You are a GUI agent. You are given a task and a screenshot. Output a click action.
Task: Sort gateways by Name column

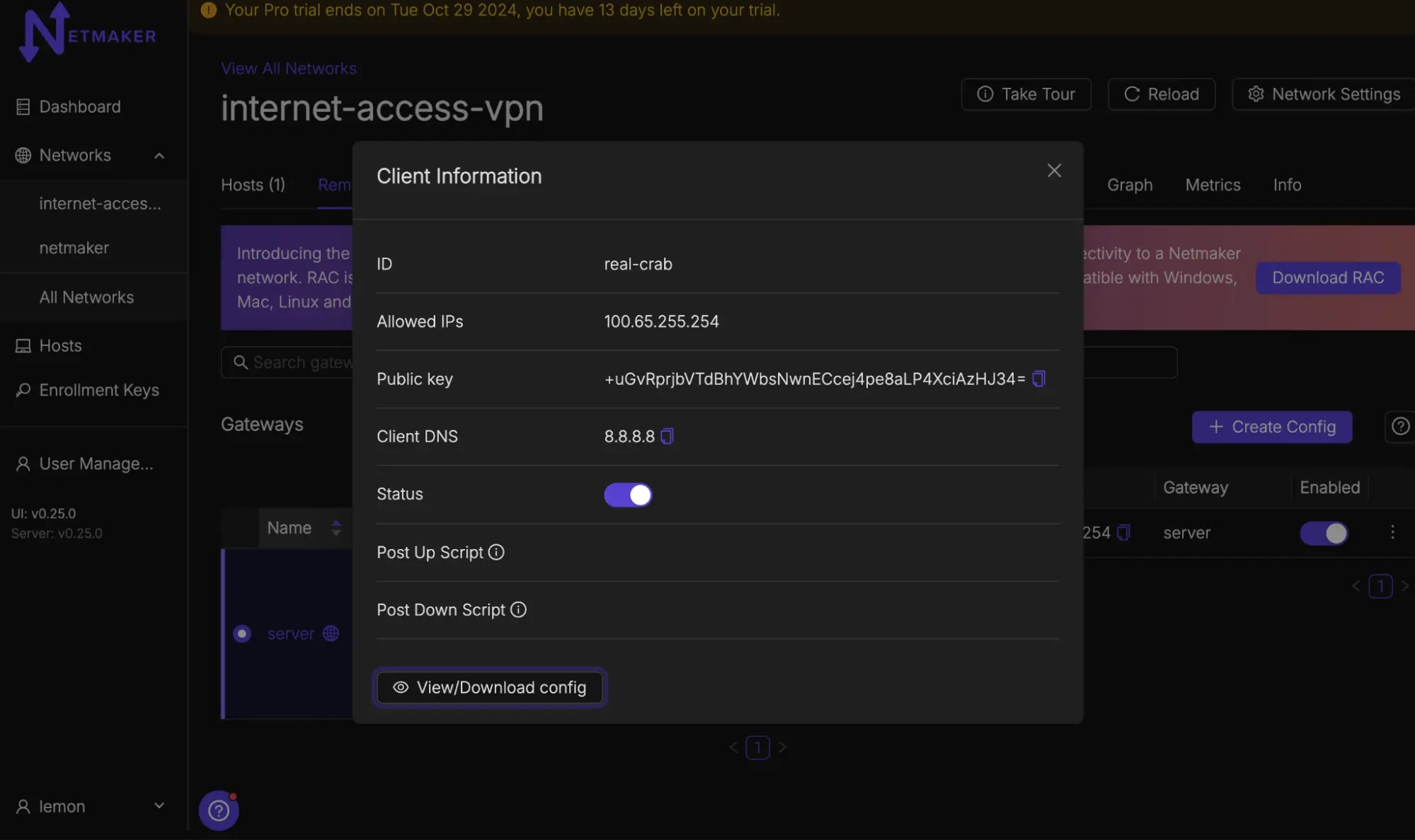tap(336, 528)
